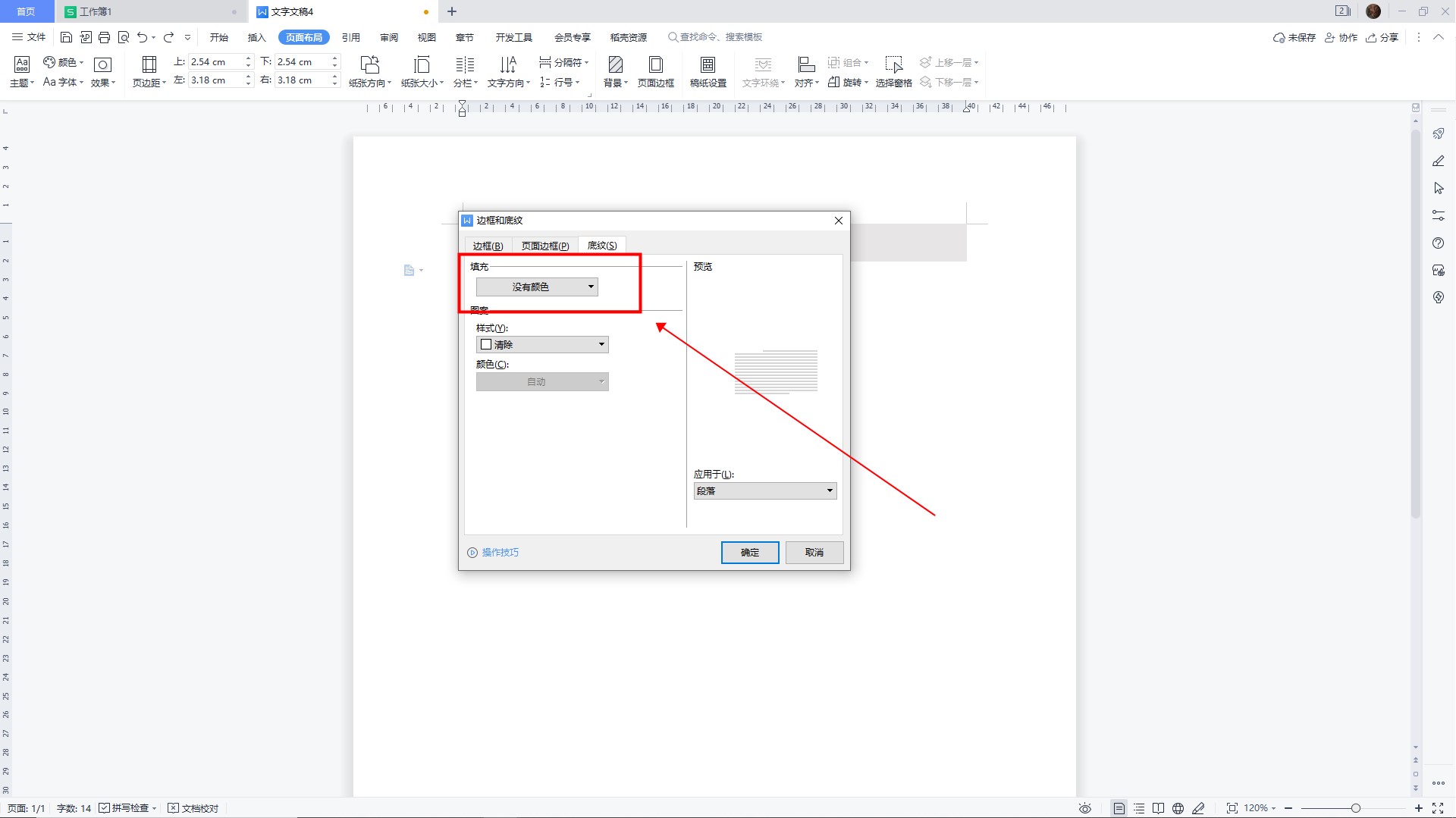Open the 选择窗格 selection pane
1456x818 pixels.
click(x=893, y=65)
